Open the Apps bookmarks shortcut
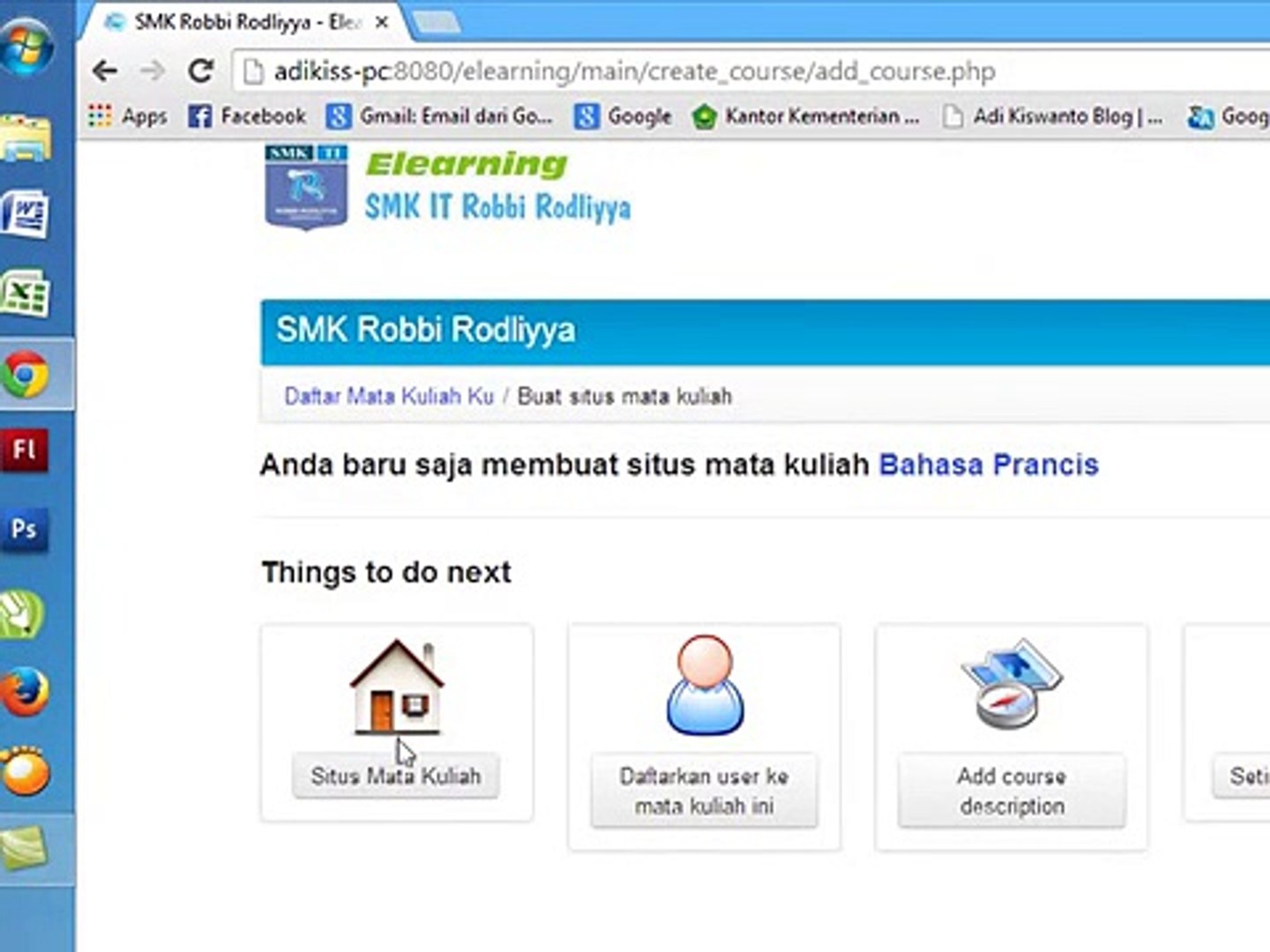The width and height of the screenshot is (1270, 952). tap(128, 116)
